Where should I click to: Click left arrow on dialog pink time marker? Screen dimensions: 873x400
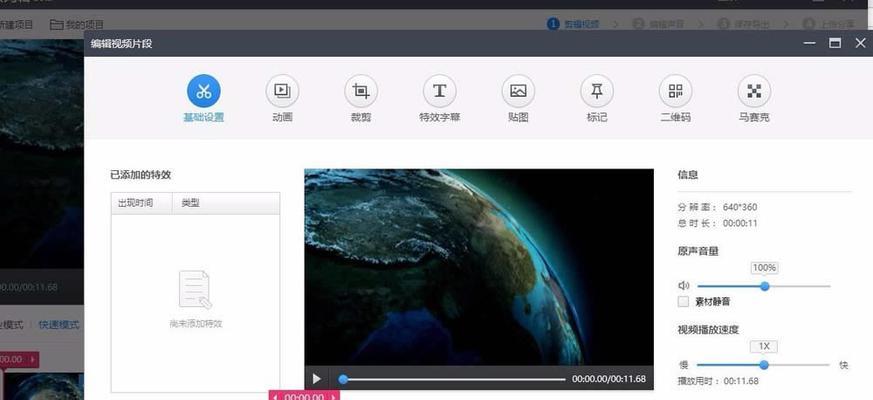[275, 397]
